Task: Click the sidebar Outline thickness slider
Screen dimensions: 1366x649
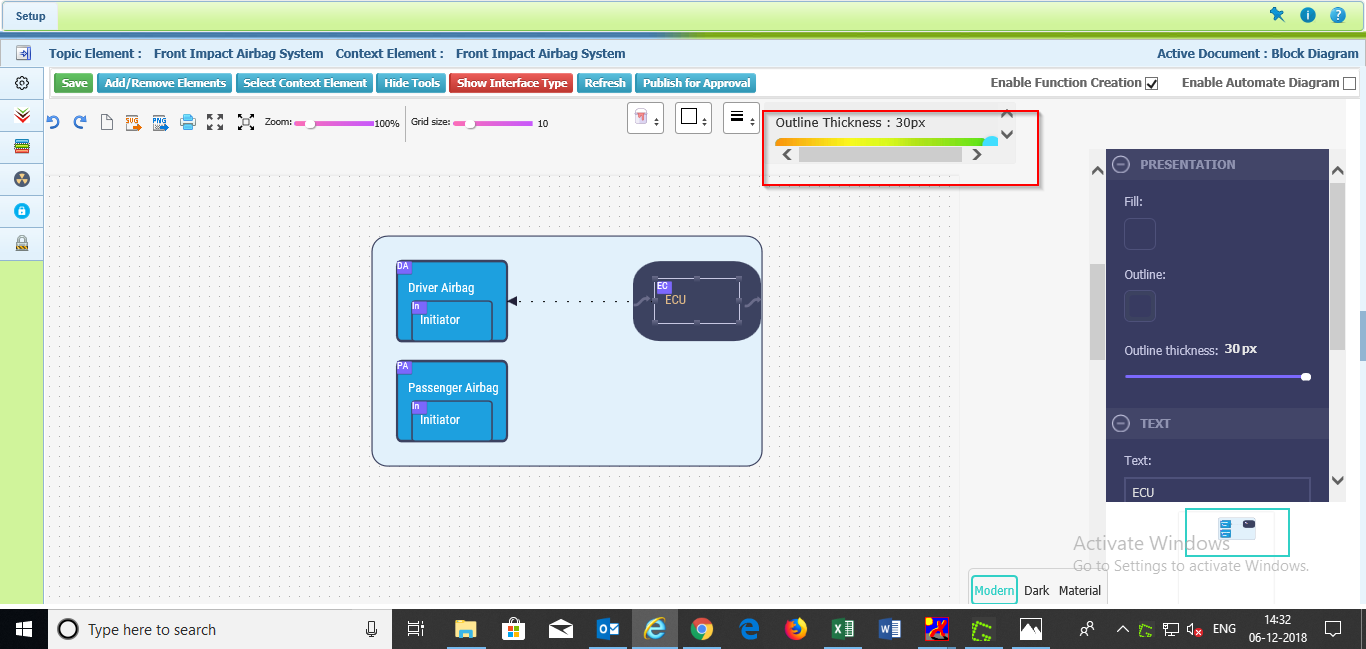Action: coord(1218,376)
